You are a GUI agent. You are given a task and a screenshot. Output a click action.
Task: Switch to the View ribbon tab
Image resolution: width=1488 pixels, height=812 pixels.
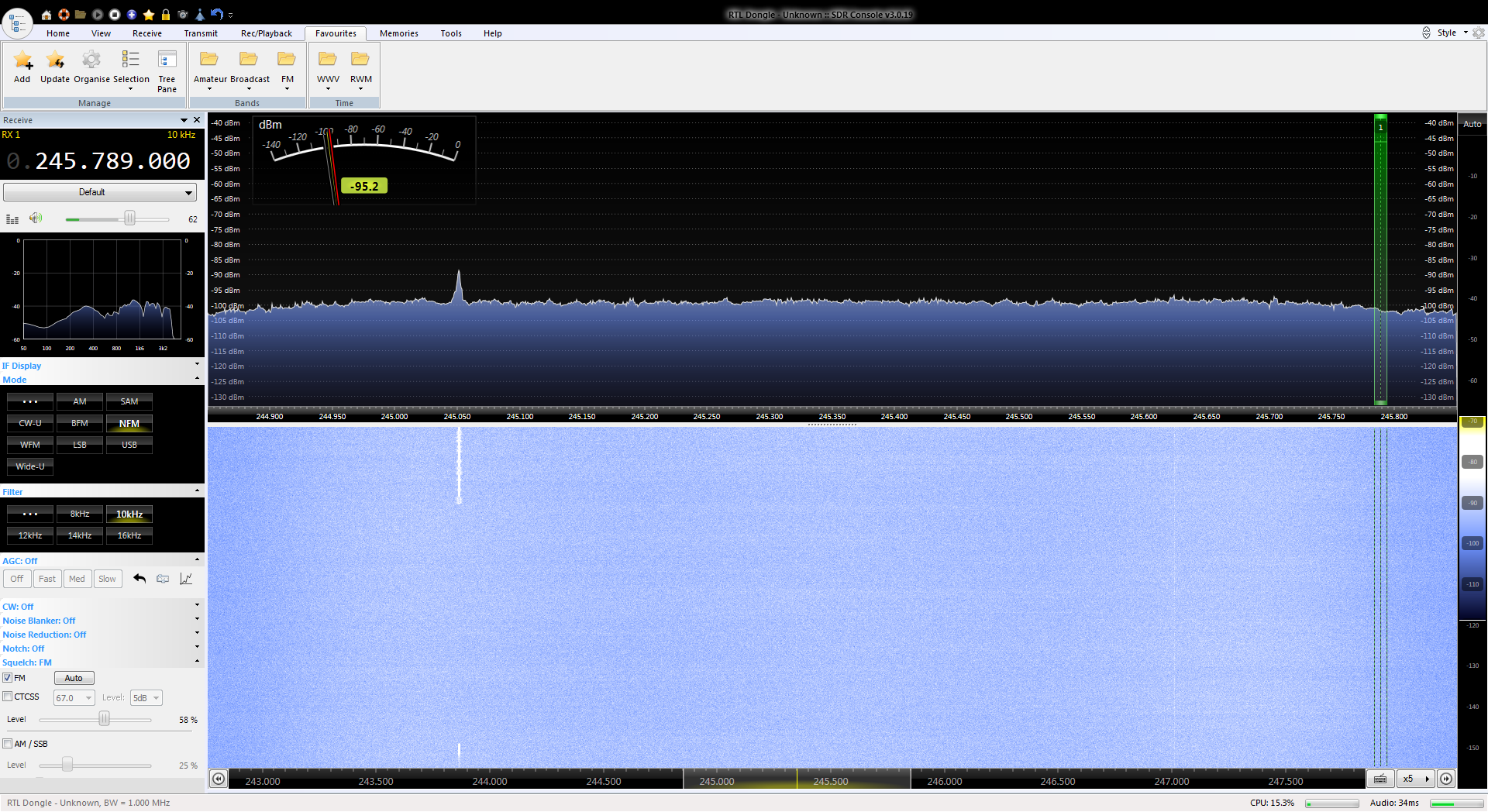tap(101, 33)
